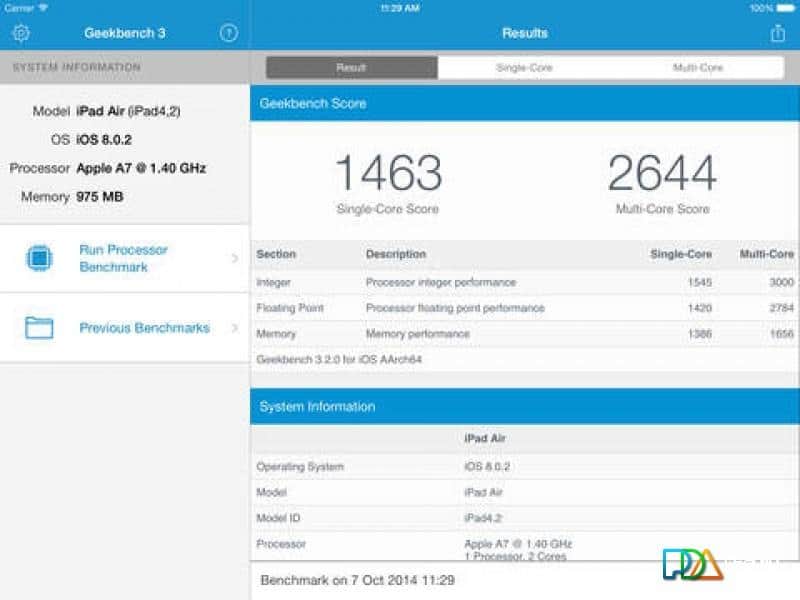Tap the 1463 Single-Core Score

pyautogui.click(x=387, y=175)
